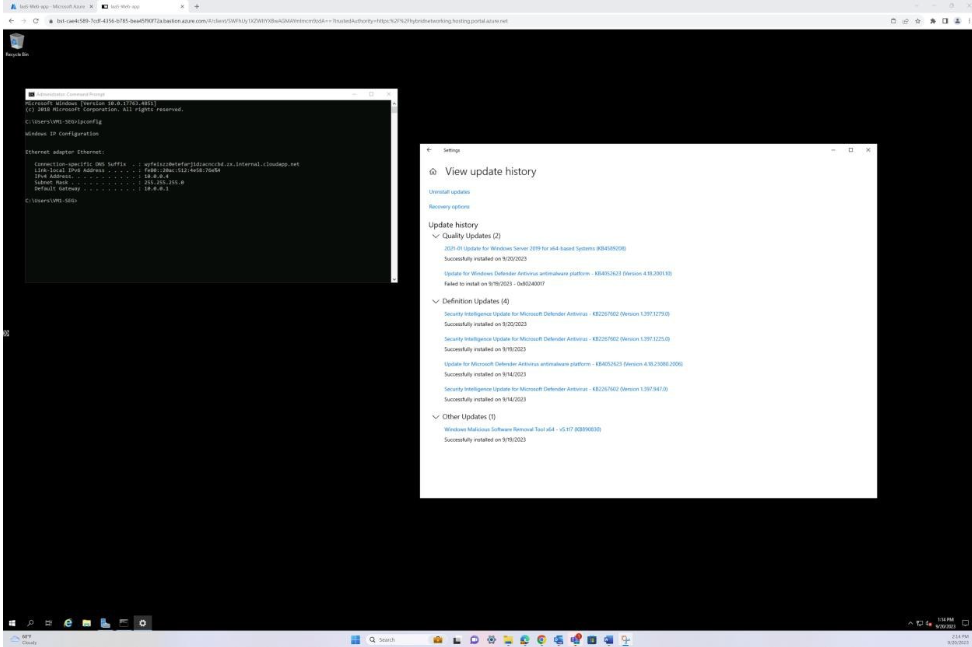Open the remote tray volume icon
This screenshot has height=647, width=972.
click(929, 623)
